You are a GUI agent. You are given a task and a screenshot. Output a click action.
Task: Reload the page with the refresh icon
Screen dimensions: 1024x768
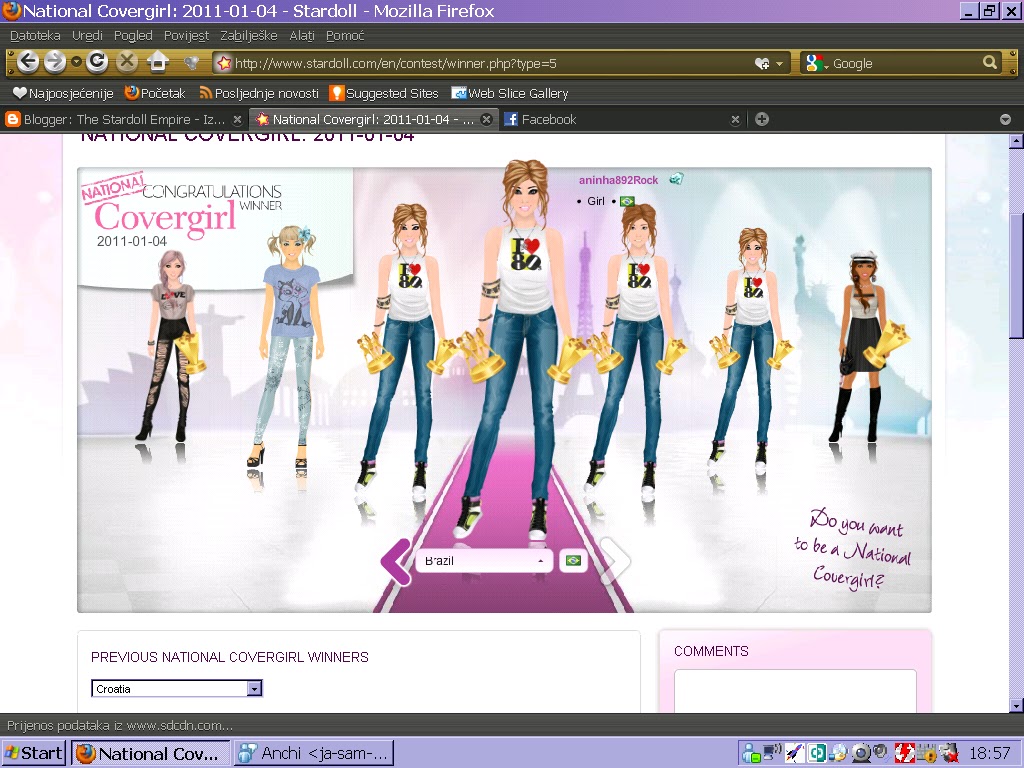coord(97,62)
